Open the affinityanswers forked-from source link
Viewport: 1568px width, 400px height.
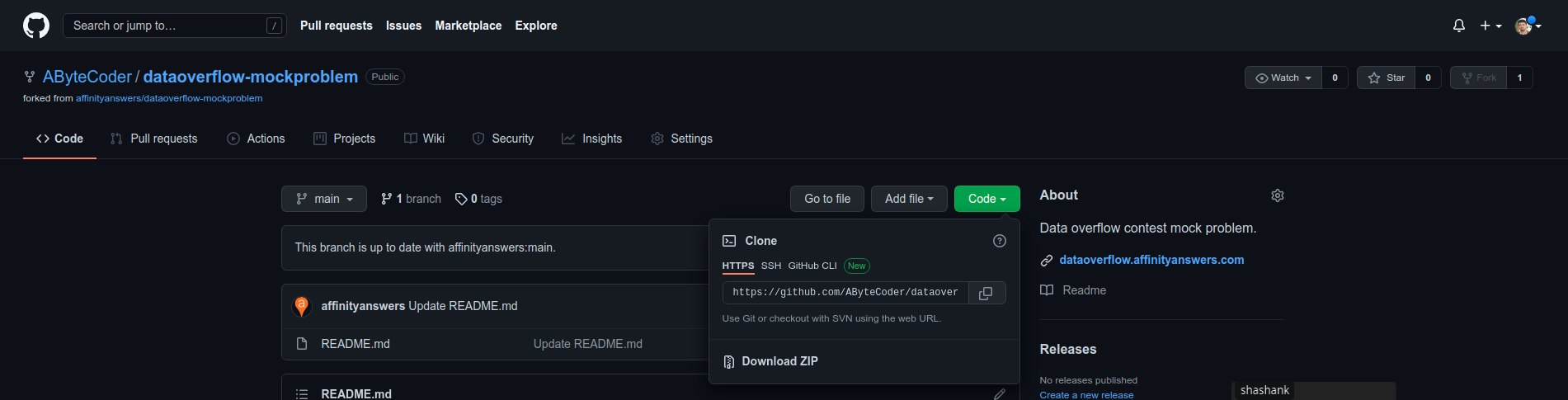(169, 98)
